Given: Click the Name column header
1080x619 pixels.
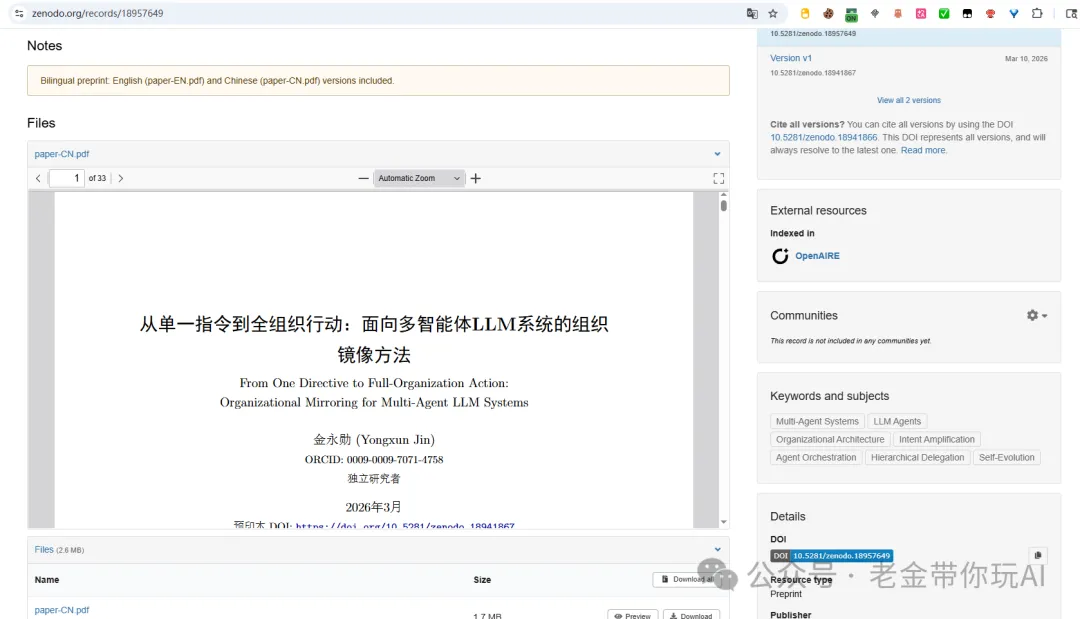Looking at the screenshot, I should [47, 580].
